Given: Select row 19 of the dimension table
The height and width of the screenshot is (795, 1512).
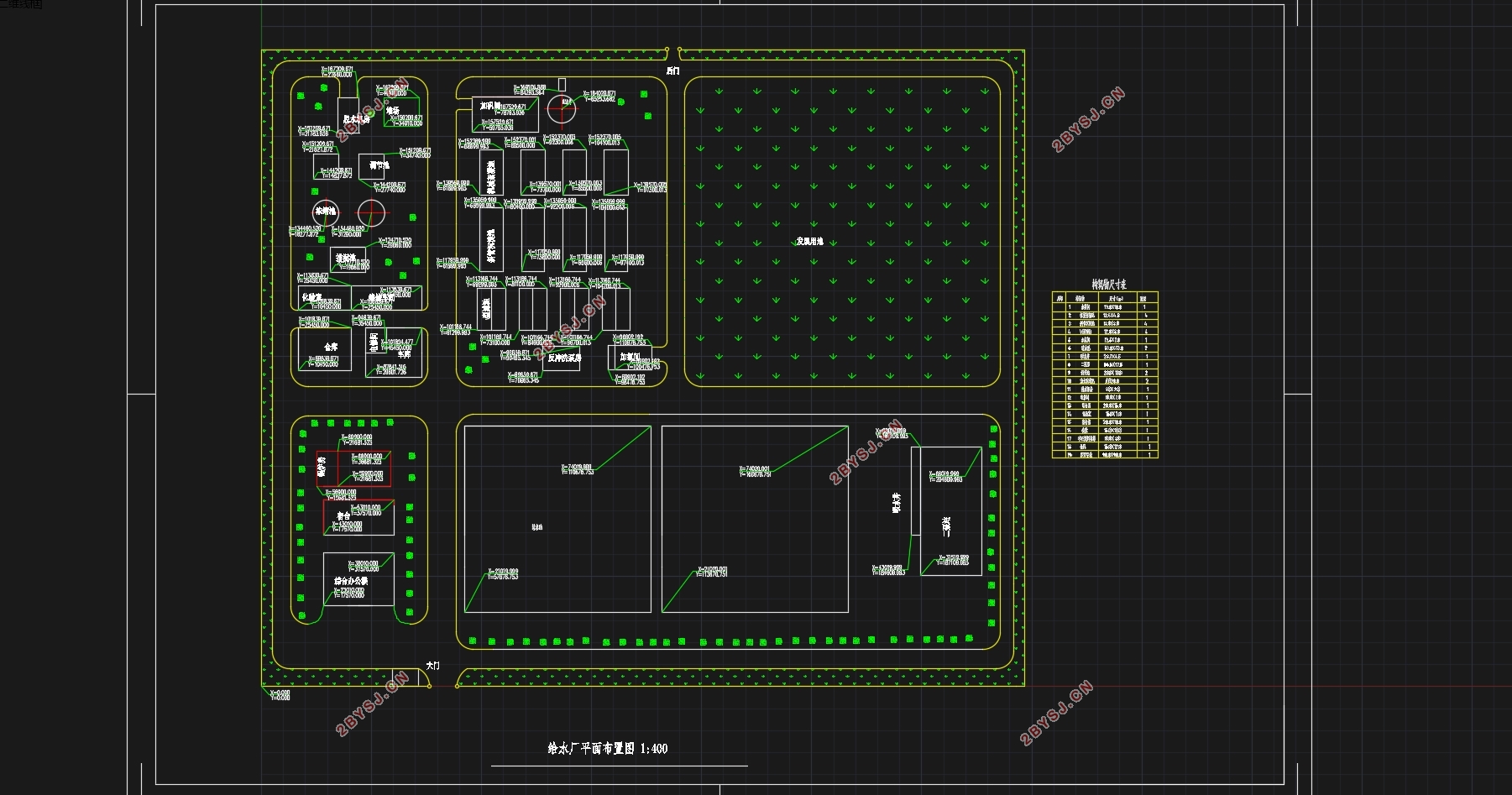Looking at the screenshot, I should 1105,454.
